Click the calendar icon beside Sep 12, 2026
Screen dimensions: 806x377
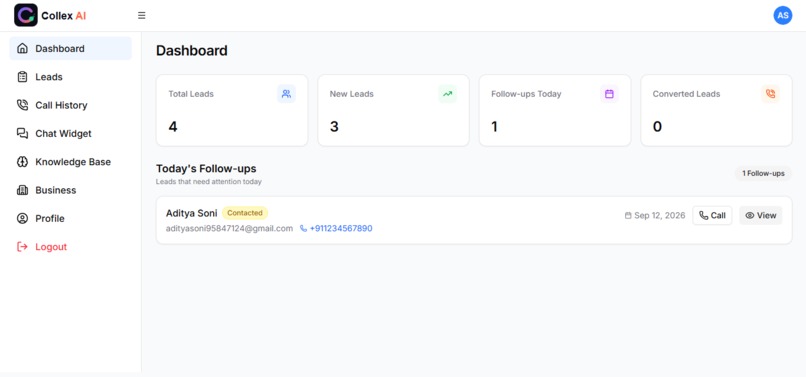628,216
